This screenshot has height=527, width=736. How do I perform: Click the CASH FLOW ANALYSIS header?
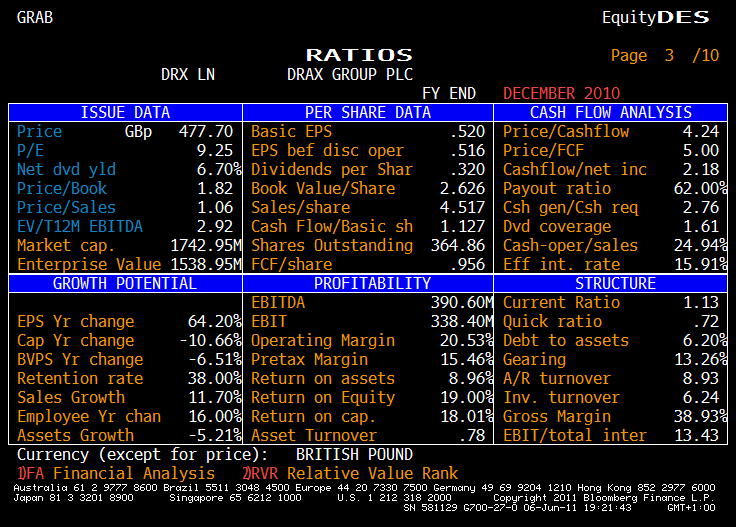[x=611, y=113]
